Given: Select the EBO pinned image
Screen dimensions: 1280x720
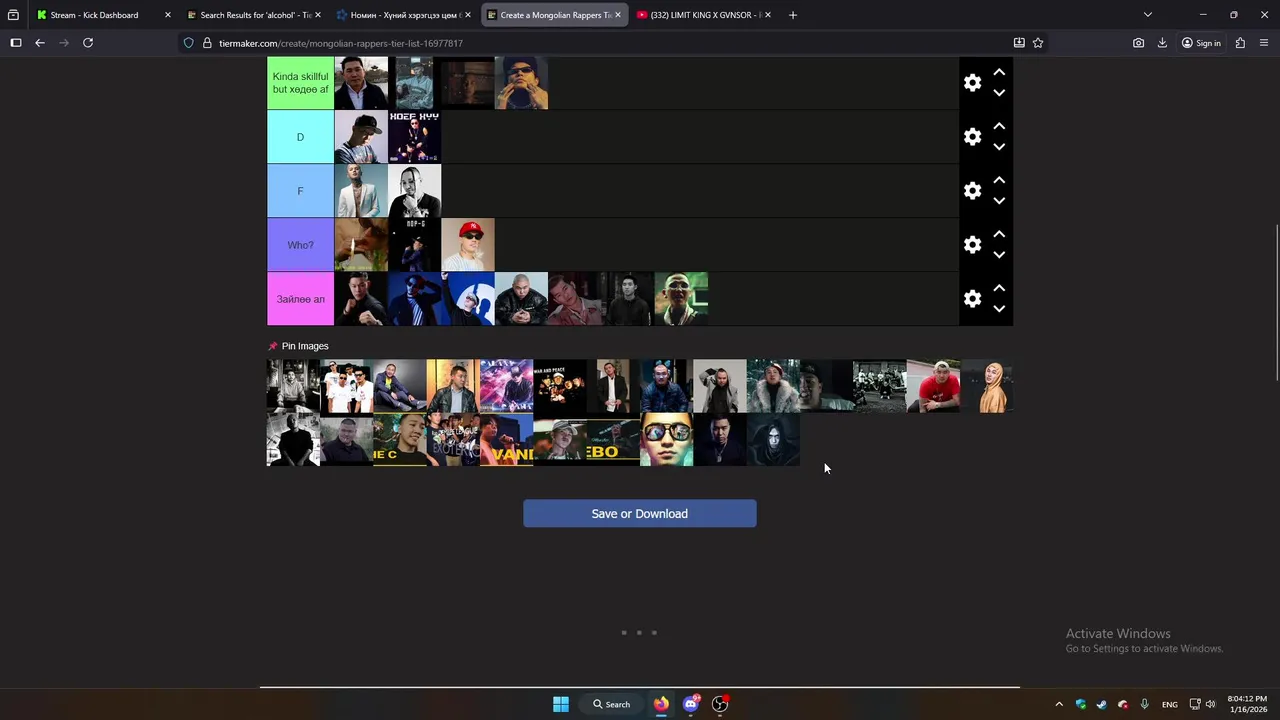Looking at the screenshot, I should pyautogui.click(x=613, y=440).
